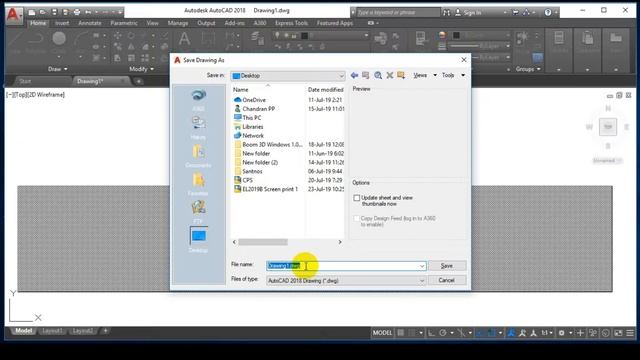The image size is (640, 360).
Task: Switch to the Home ribbon tab
Action: [38, 23]
